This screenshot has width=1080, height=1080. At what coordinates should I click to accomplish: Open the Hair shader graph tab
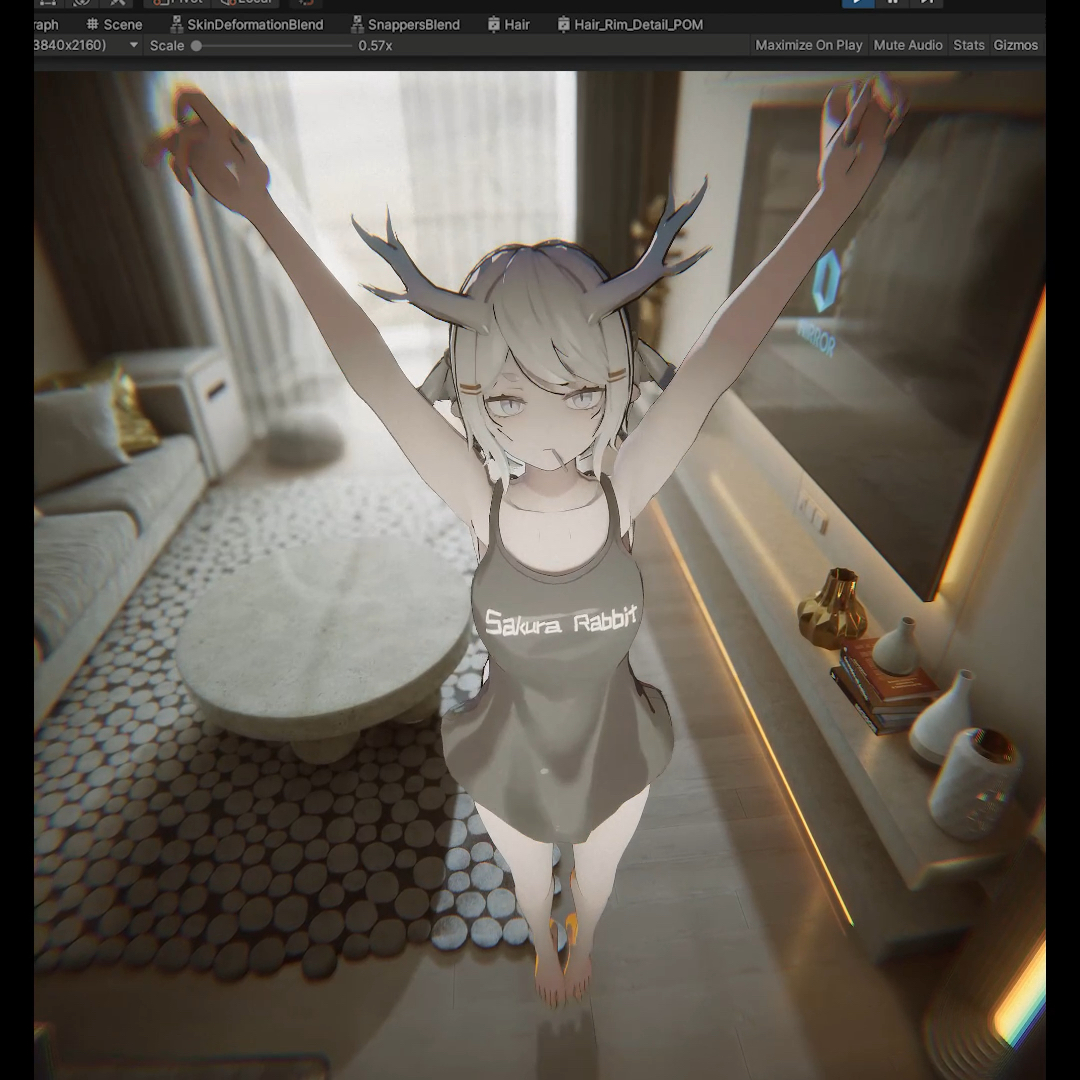point(508,24)
